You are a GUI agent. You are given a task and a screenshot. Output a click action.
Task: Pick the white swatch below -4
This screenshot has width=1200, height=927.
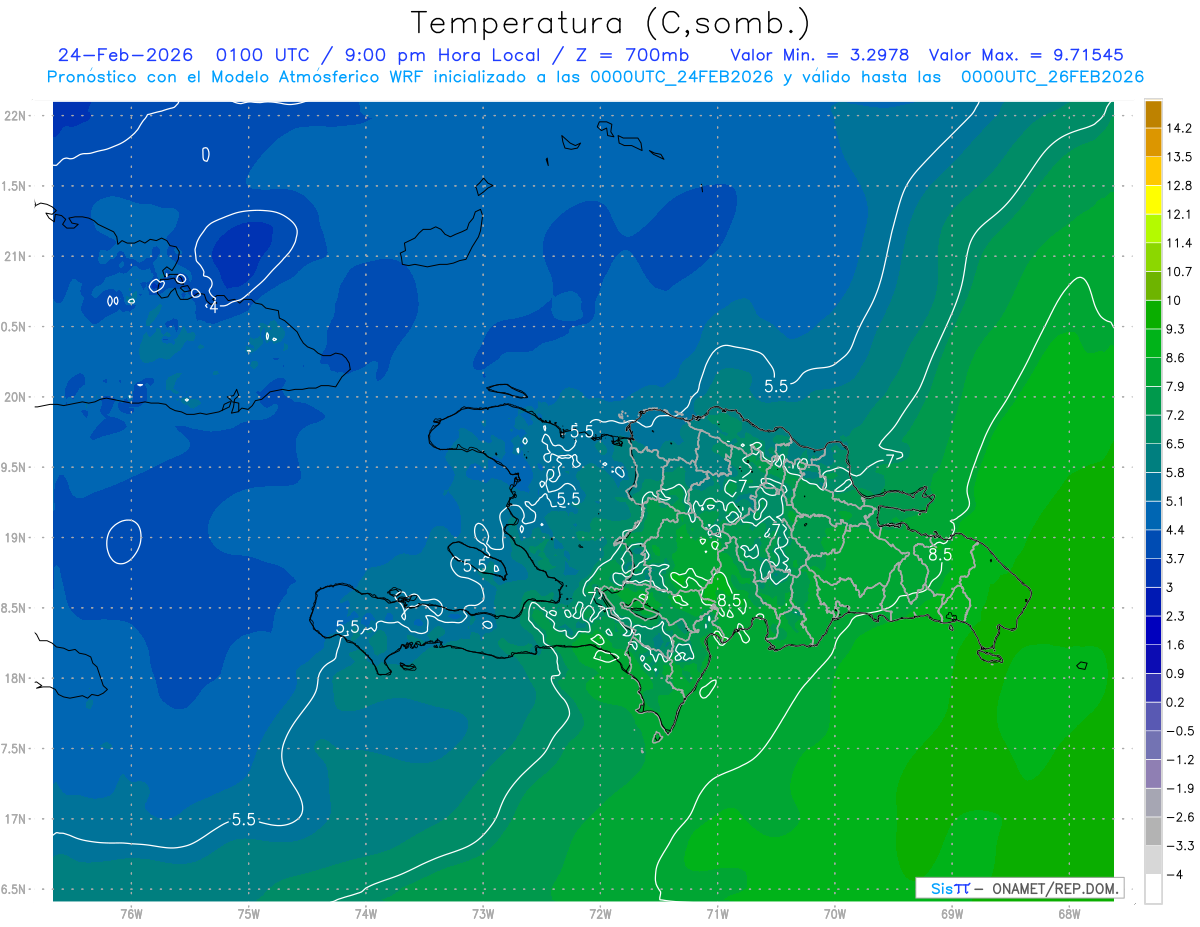1153,889
